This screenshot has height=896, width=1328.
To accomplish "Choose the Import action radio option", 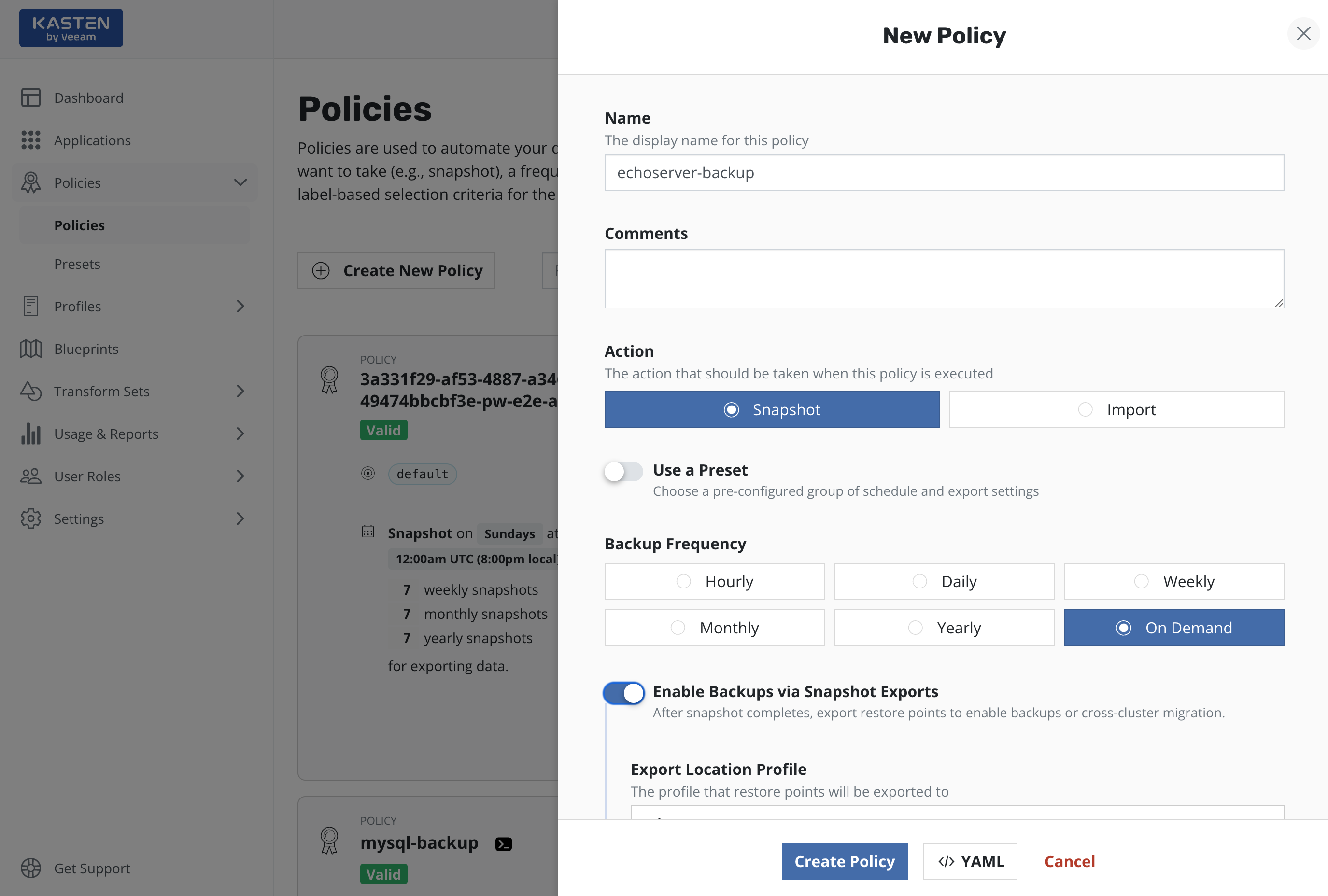I will (x=1116, y=410).
